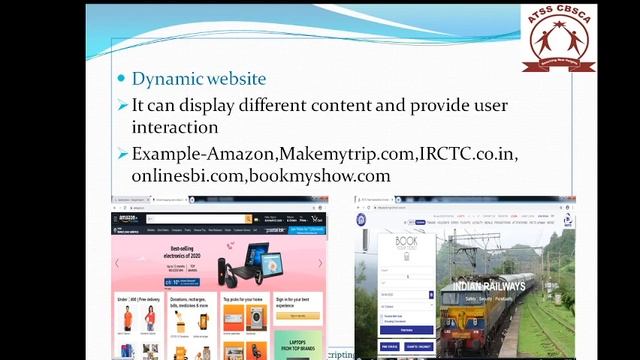Click the Amazon logo in the header
Image resolution: width=640 pixels, height=360 pixels.
click(128, 219)
